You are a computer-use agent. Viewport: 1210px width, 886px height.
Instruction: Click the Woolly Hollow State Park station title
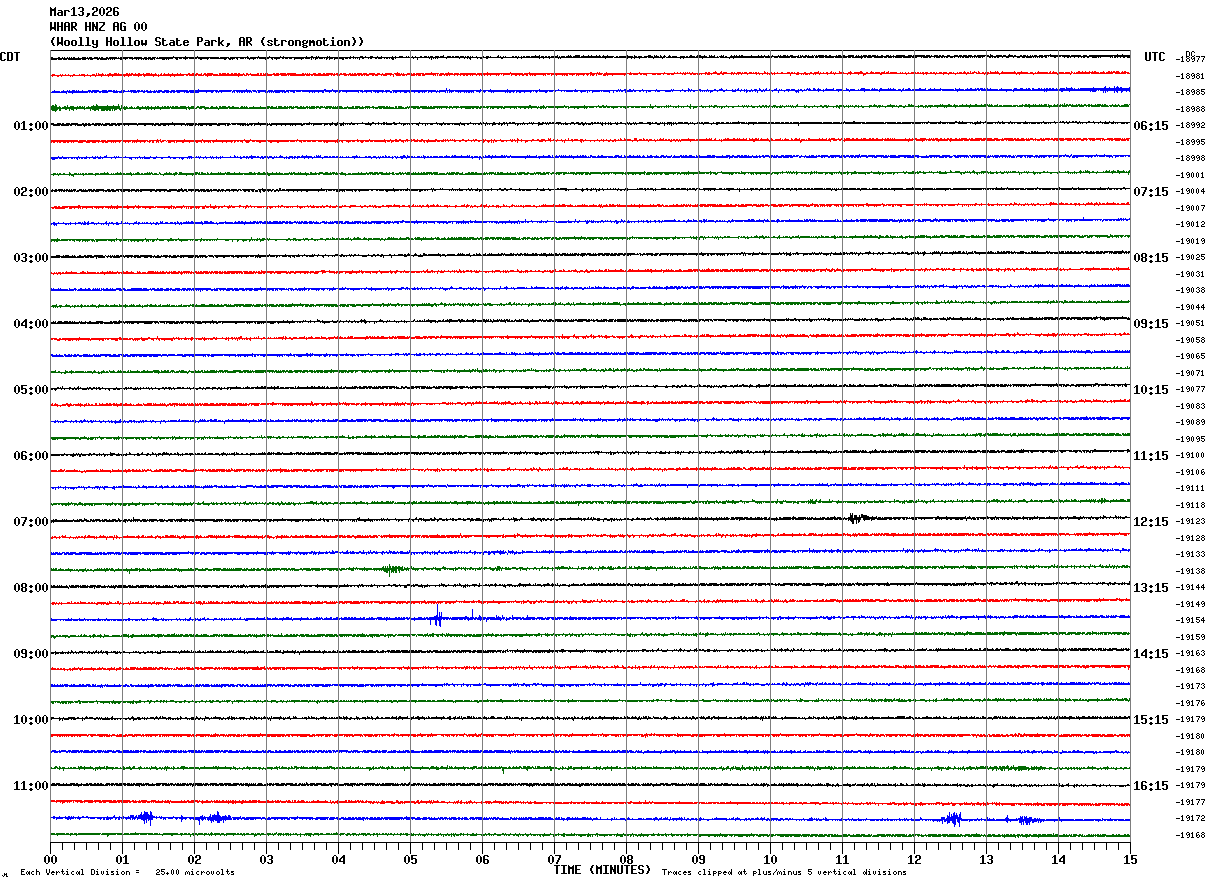click(x=207, y=42)
